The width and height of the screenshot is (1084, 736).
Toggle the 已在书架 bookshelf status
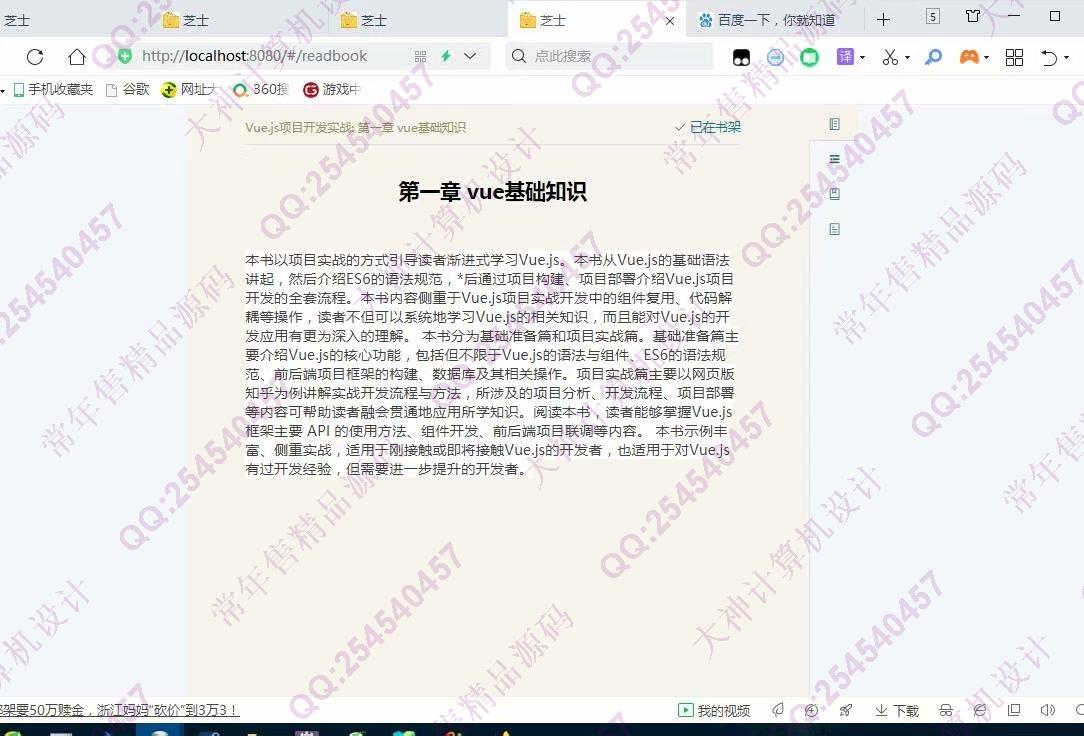[x=708, y=127]
